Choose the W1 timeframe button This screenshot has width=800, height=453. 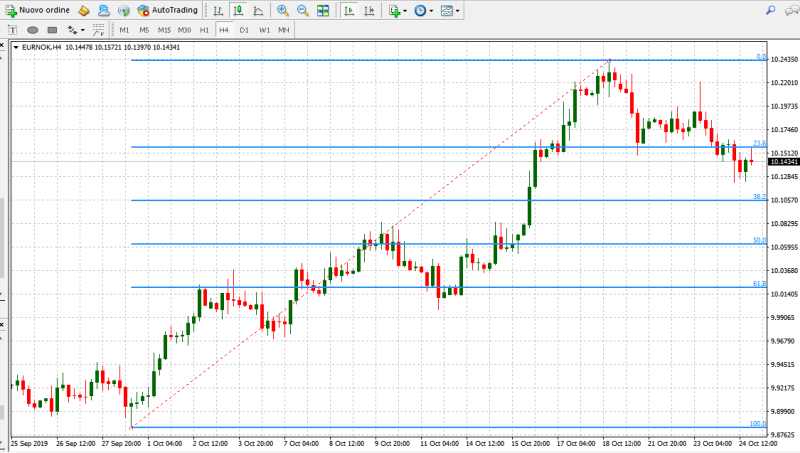[264, 30]
